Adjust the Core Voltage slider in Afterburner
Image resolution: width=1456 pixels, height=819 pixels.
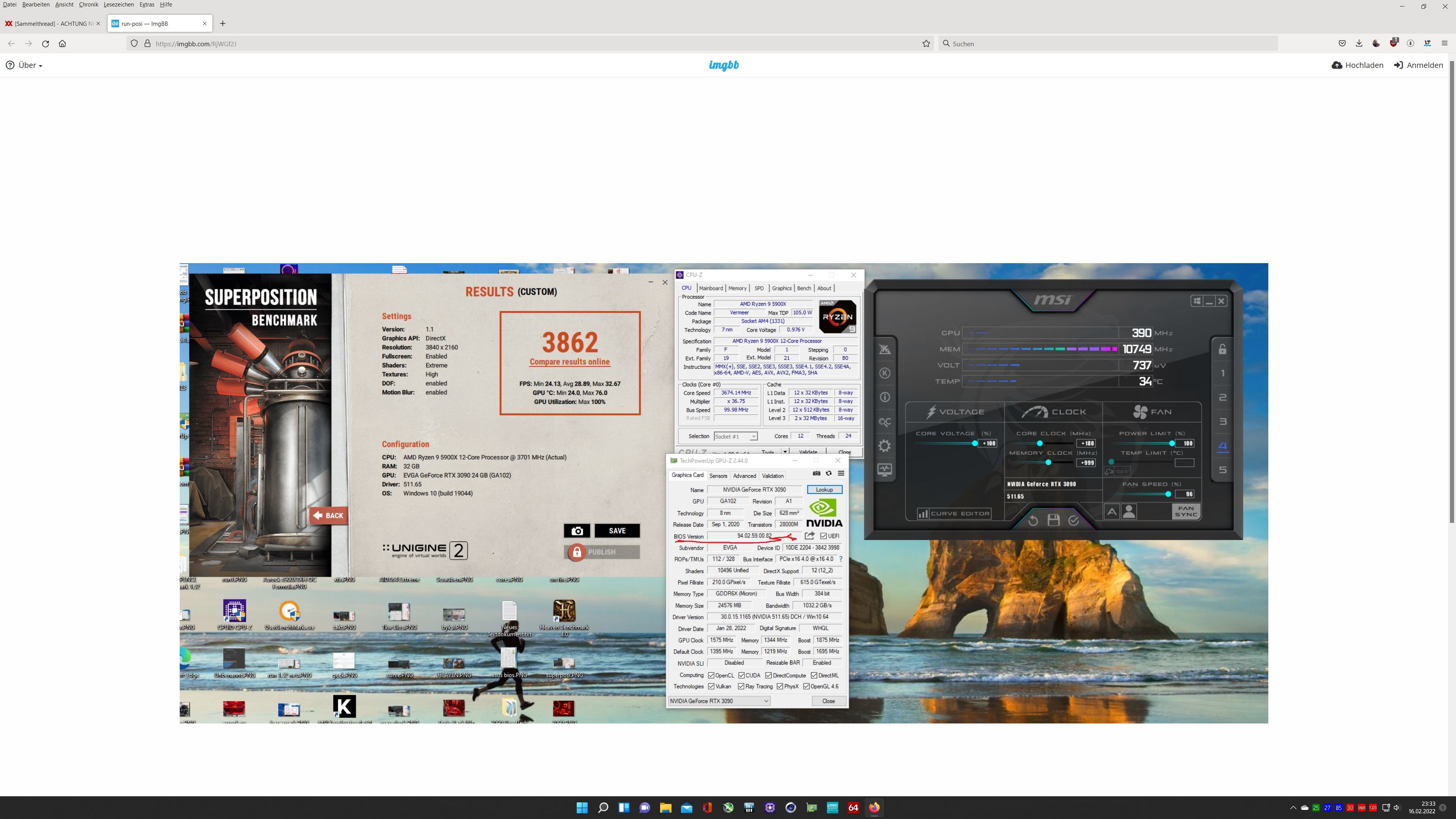click(x=974, y=444)
